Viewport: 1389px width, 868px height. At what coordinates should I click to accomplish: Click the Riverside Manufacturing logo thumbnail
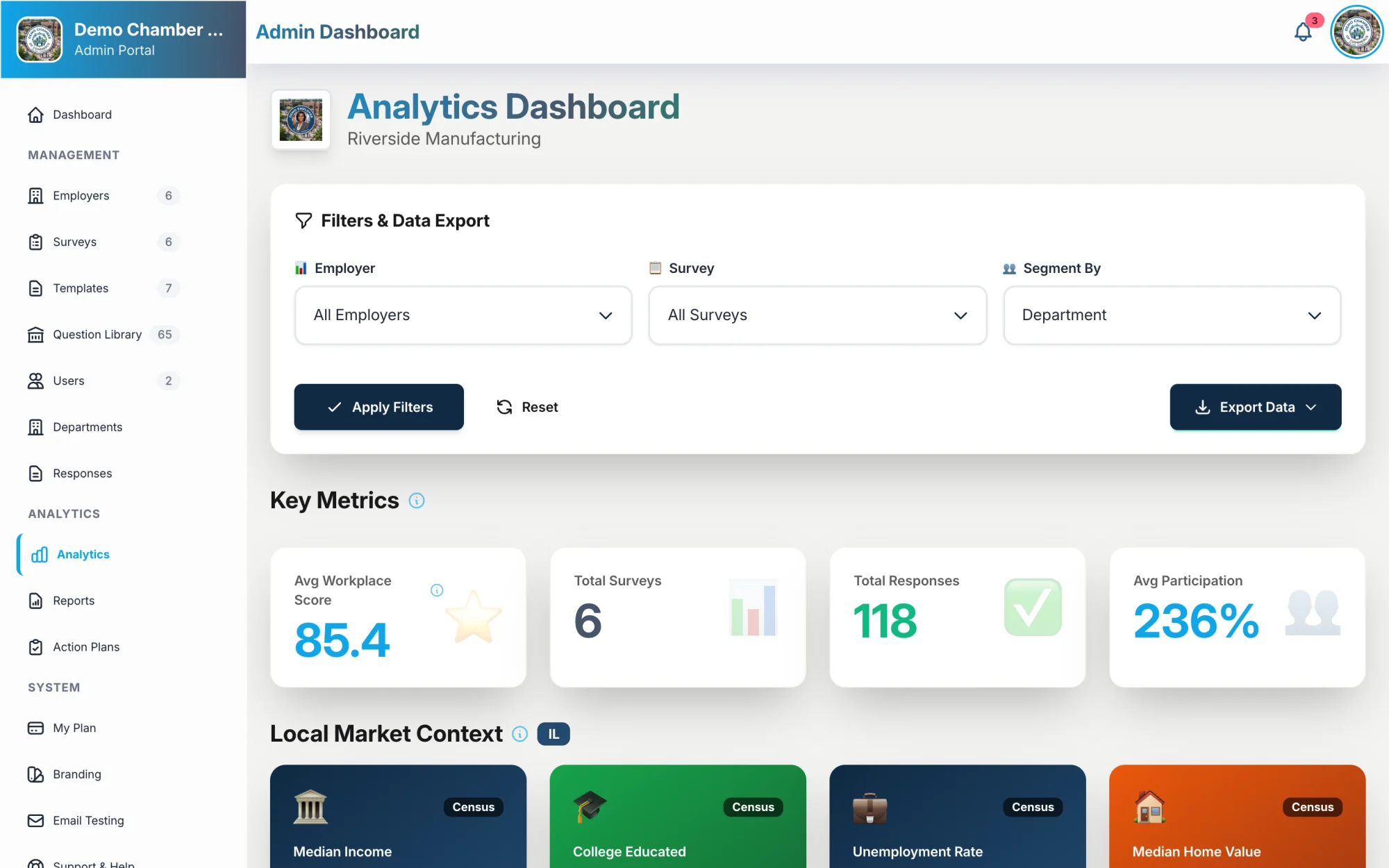301,119
